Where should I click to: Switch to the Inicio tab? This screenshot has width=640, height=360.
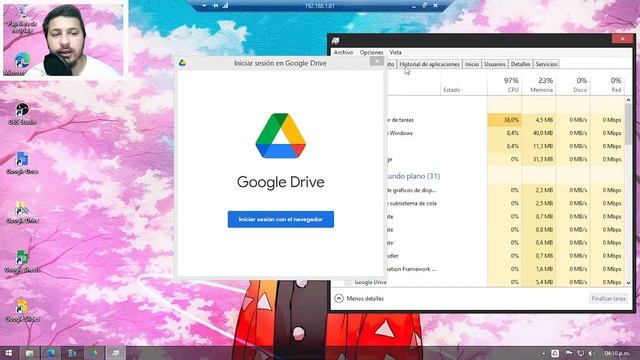(472, 64)
